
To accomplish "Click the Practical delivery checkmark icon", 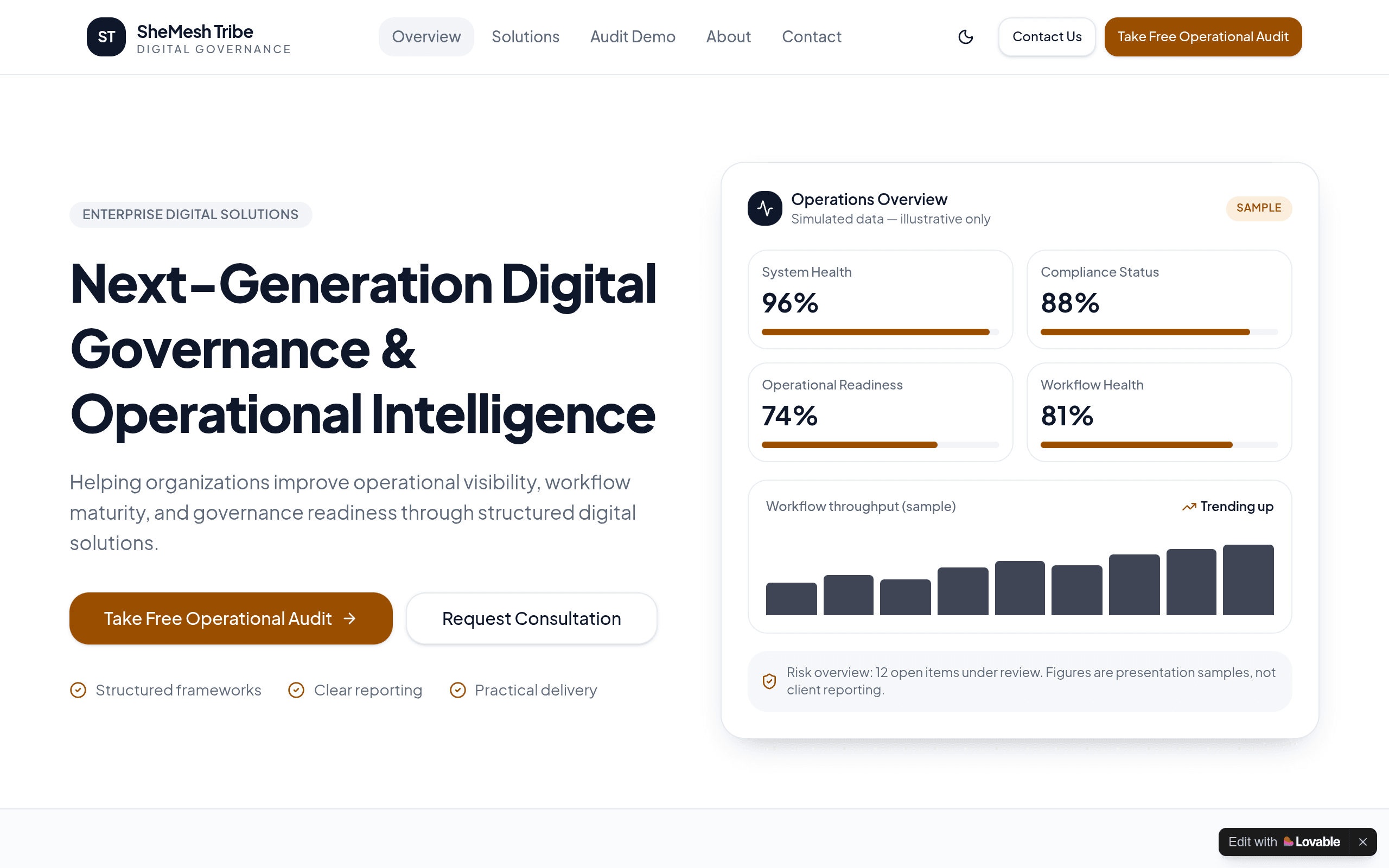I will point(457,690).
